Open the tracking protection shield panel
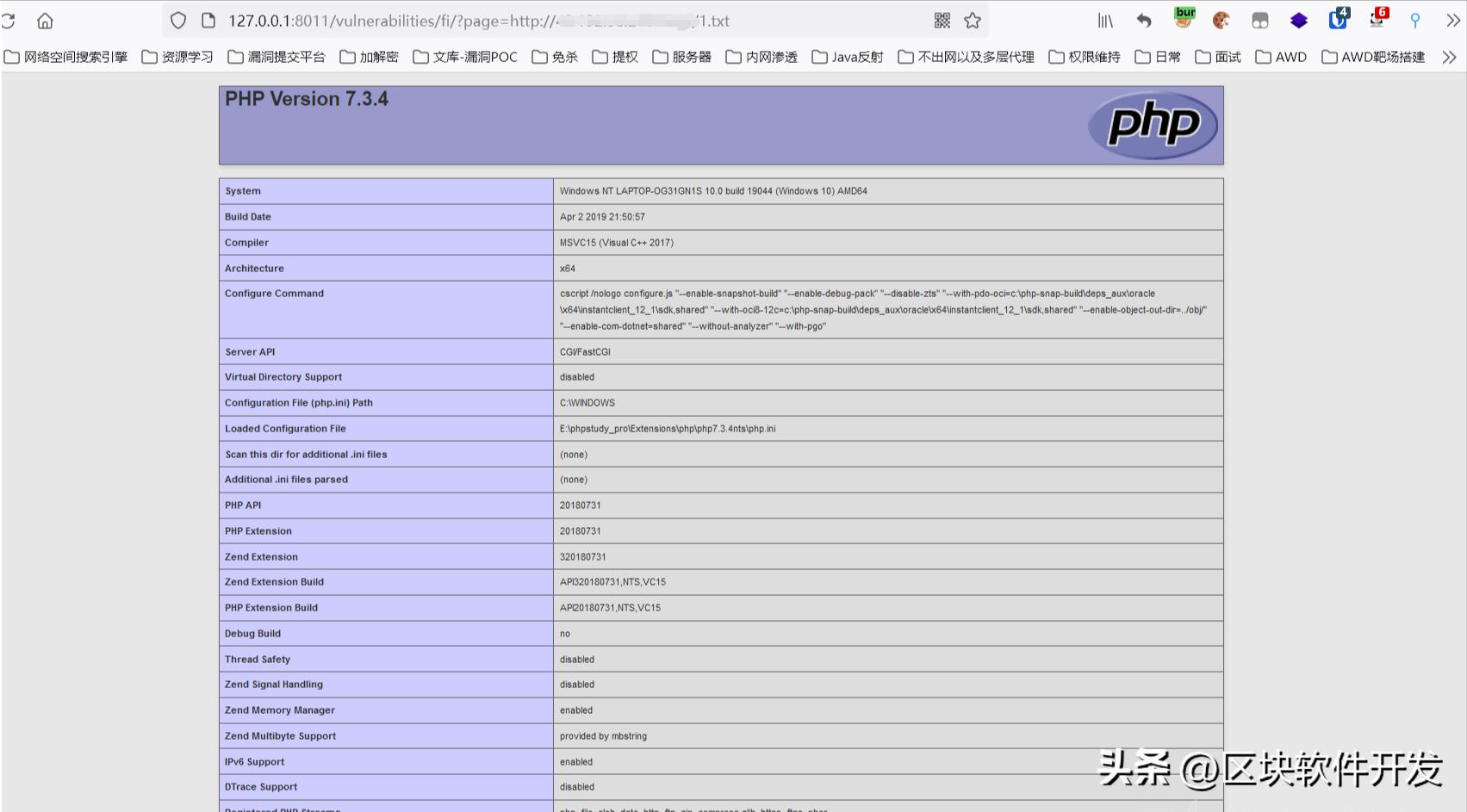Screen dimensions: 1467x812 [x=178, y=20]
